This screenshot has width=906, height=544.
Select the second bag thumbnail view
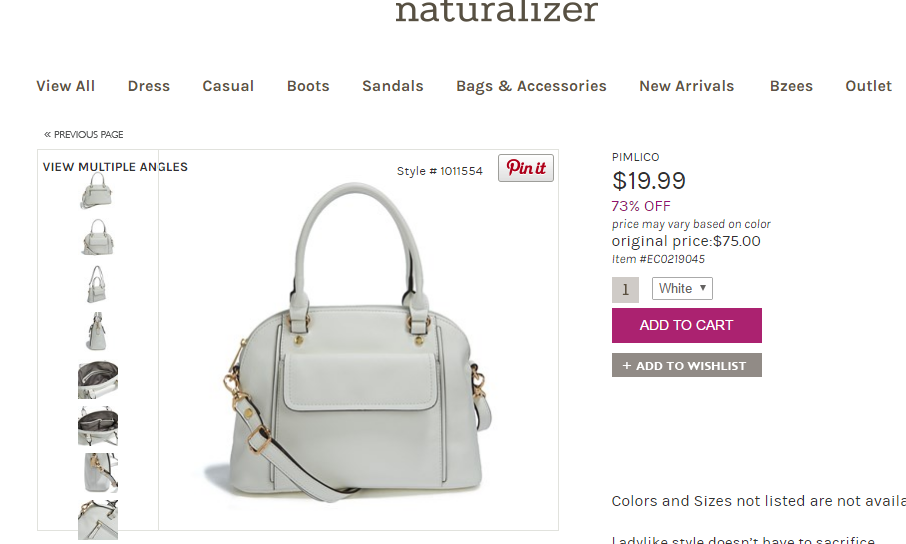click(97, 237)
